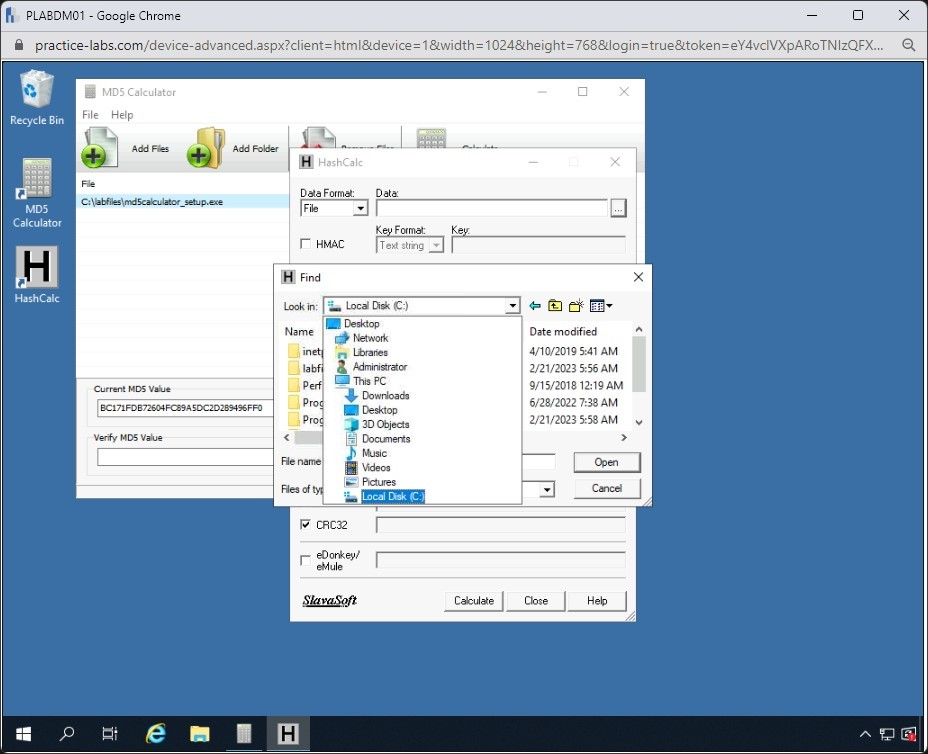Open File Explorer from the taskbar
The width and height of the screenshot is (928, 754).
point(199,734)
